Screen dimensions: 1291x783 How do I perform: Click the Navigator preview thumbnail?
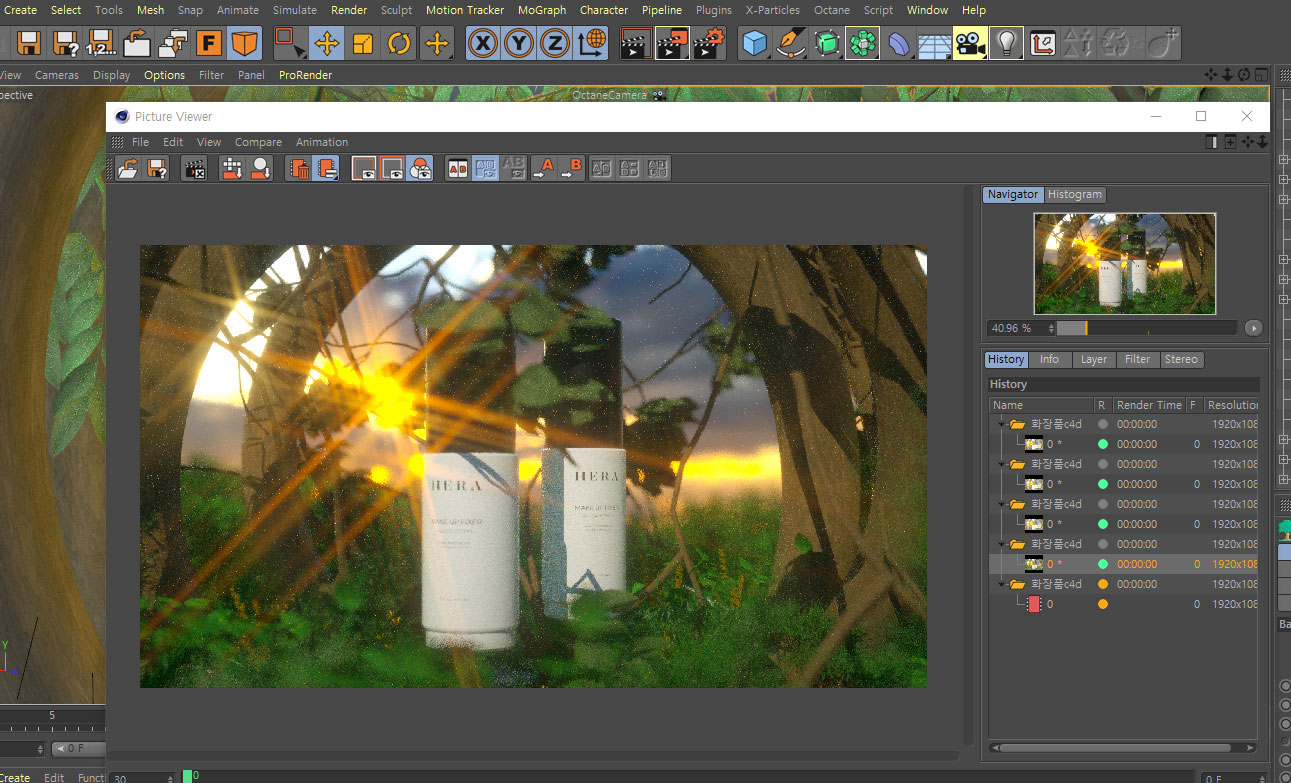(1125, 263)
